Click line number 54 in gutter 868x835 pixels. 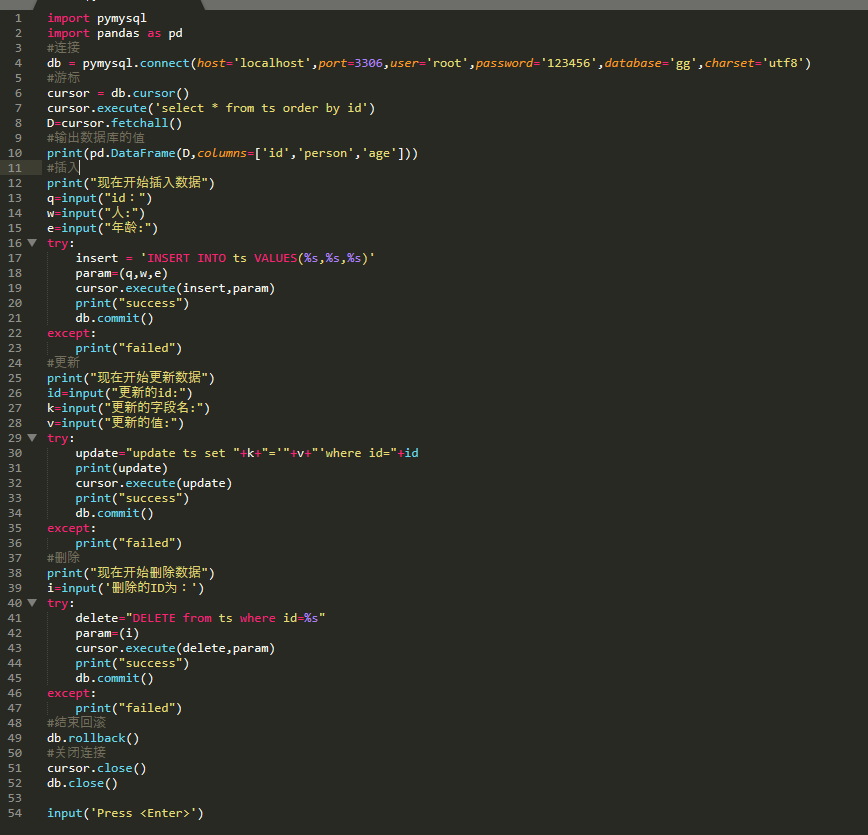pos(15,813)
